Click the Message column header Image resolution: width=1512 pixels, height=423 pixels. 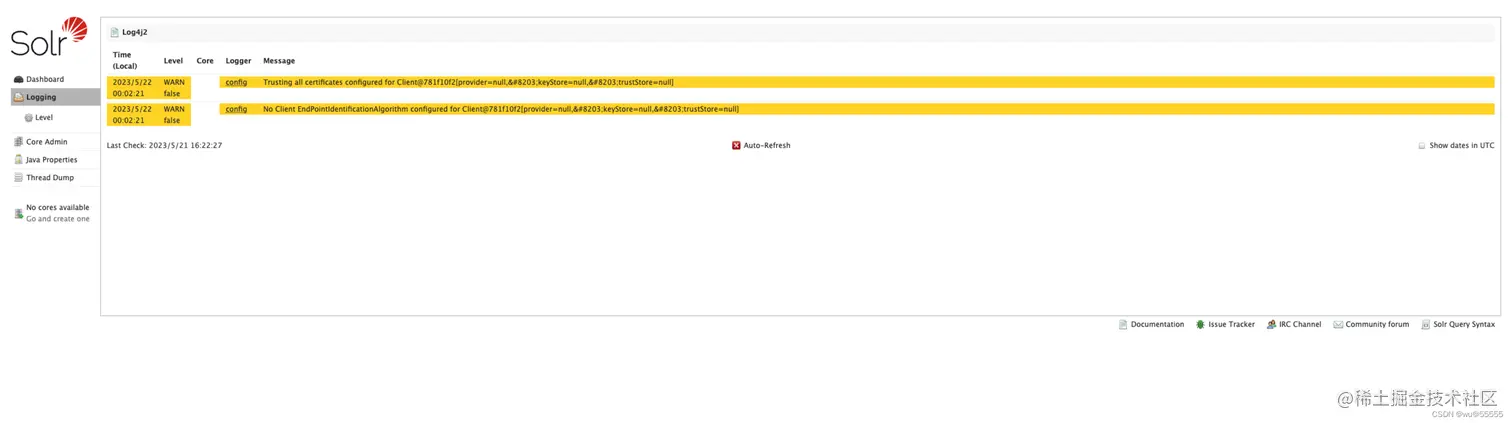pos(279,61)
